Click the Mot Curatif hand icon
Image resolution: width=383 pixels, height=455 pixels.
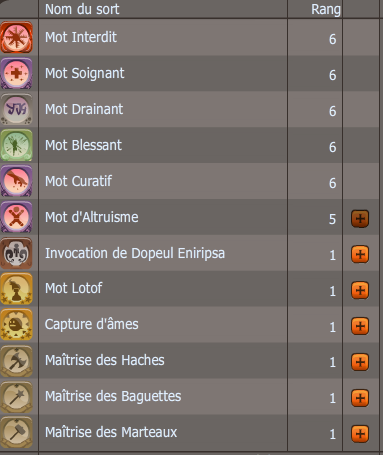coord(16,181)
